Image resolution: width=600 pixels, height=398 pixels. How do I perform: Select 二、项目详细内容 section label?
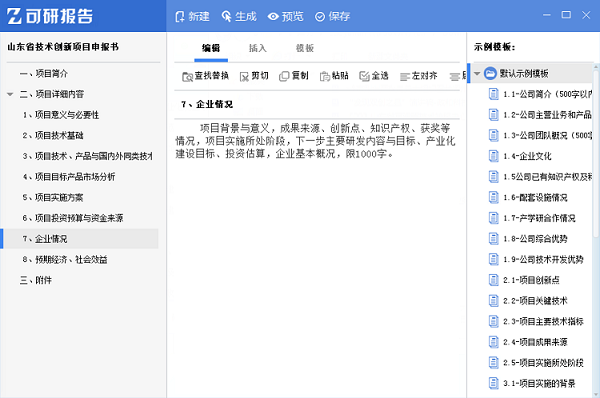pyautogui.click(x=52, y=94)
